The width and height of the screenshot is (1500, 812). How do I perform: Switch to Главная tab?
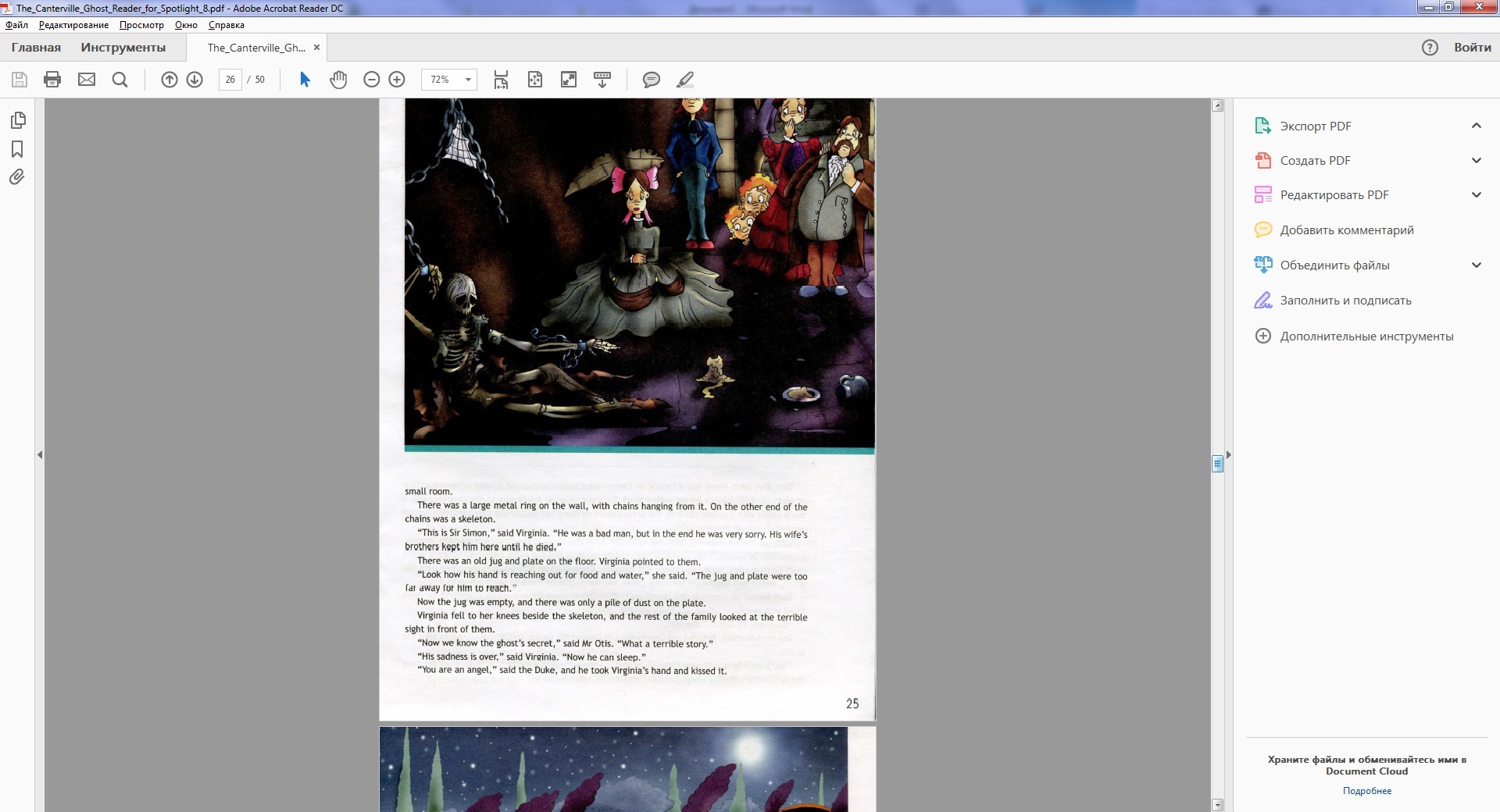pos(36,48)
